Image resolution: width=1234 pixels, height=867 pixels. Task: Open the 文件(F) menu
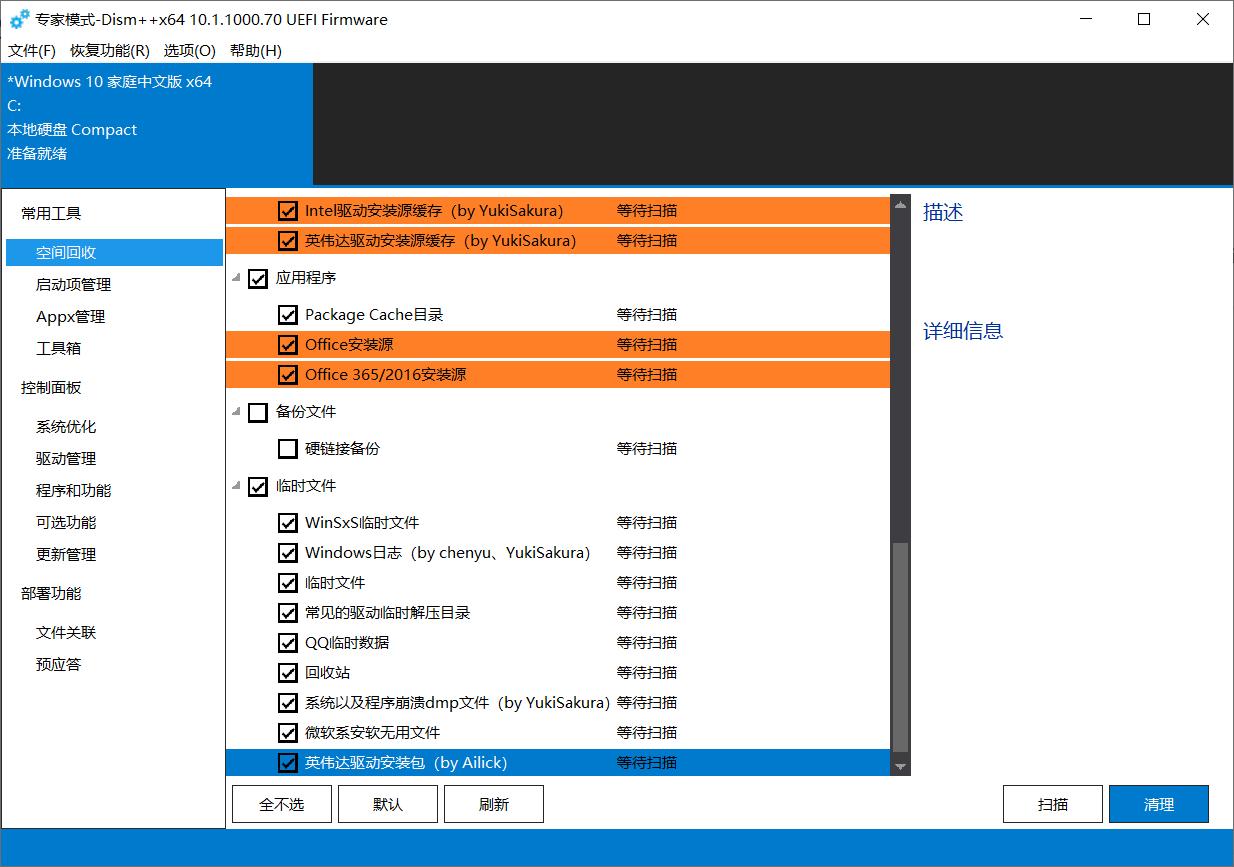coord(31,50)
